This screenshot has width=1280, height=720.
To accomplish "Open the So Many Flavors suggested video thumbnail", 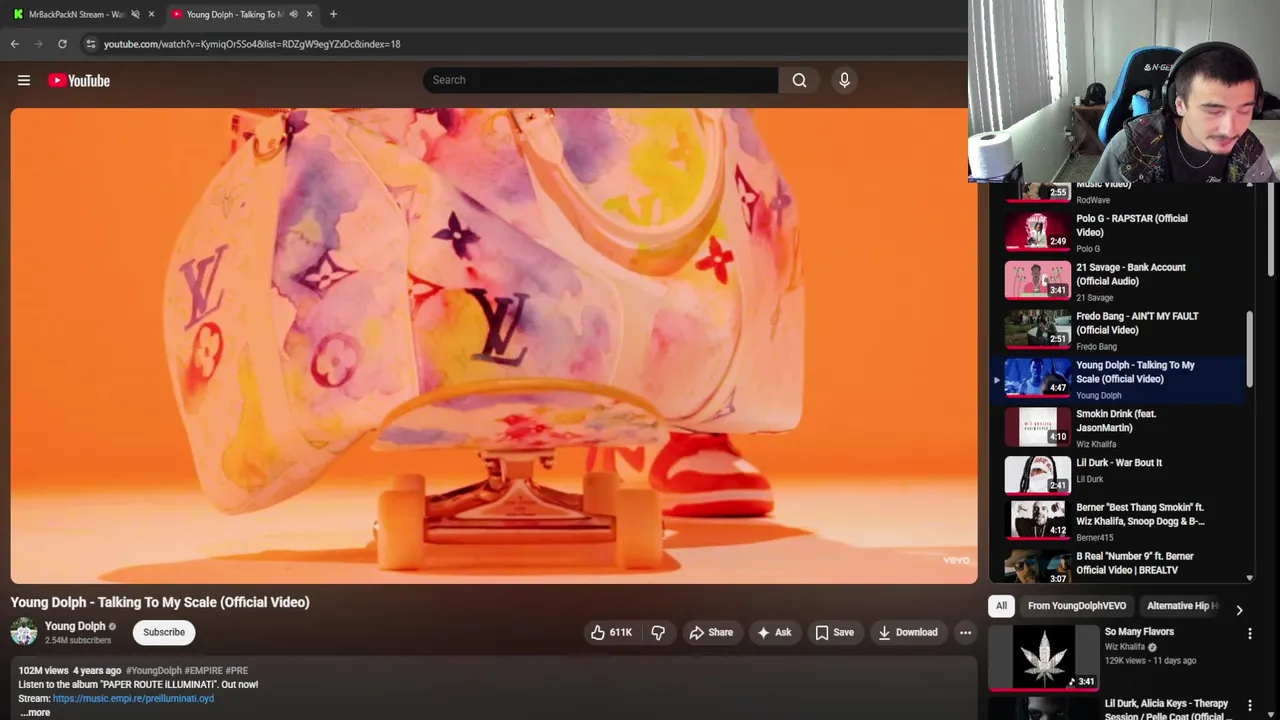I will coord(1044,657).
